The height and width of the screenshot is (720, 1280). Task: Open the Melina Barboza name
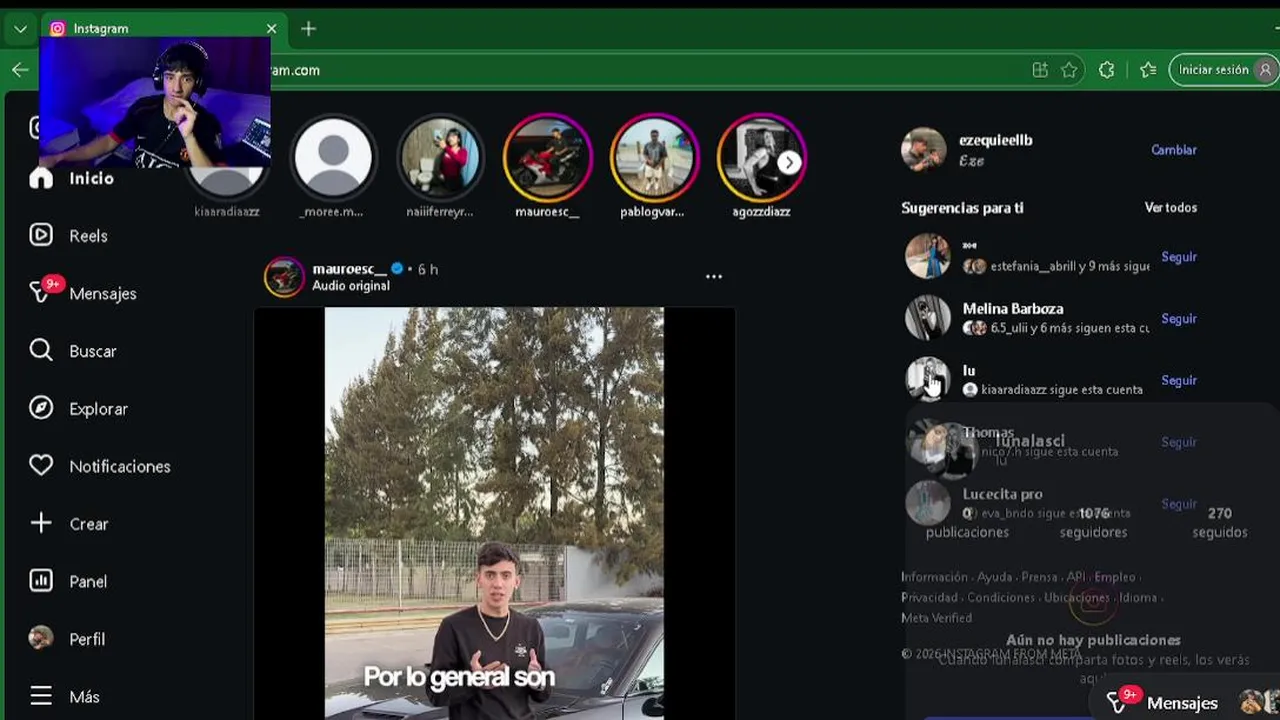pos(1013,309)
